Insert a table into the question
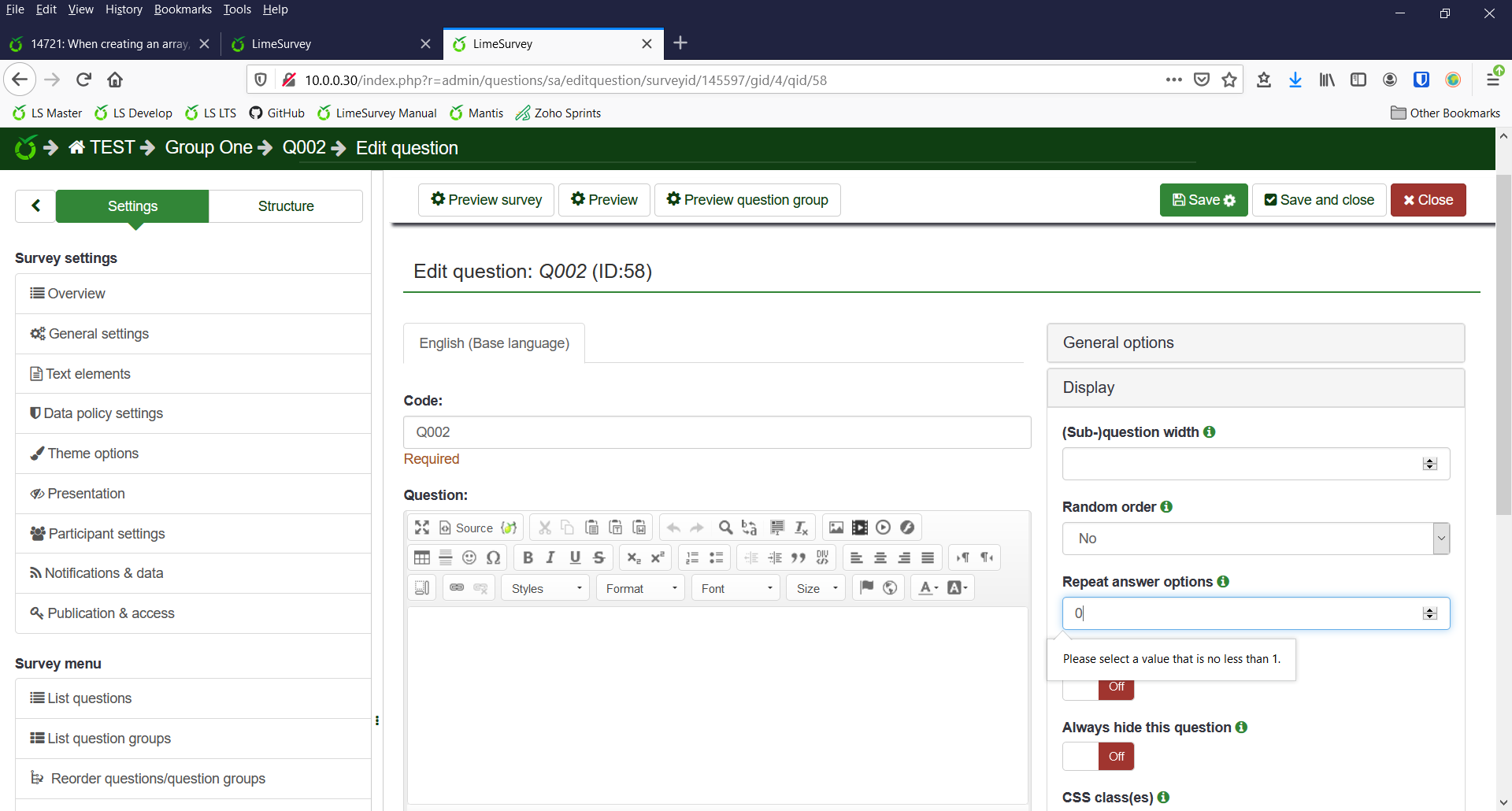Image resolution: width=1512 pixels, height=811 pixels. [x=422, y=557]
